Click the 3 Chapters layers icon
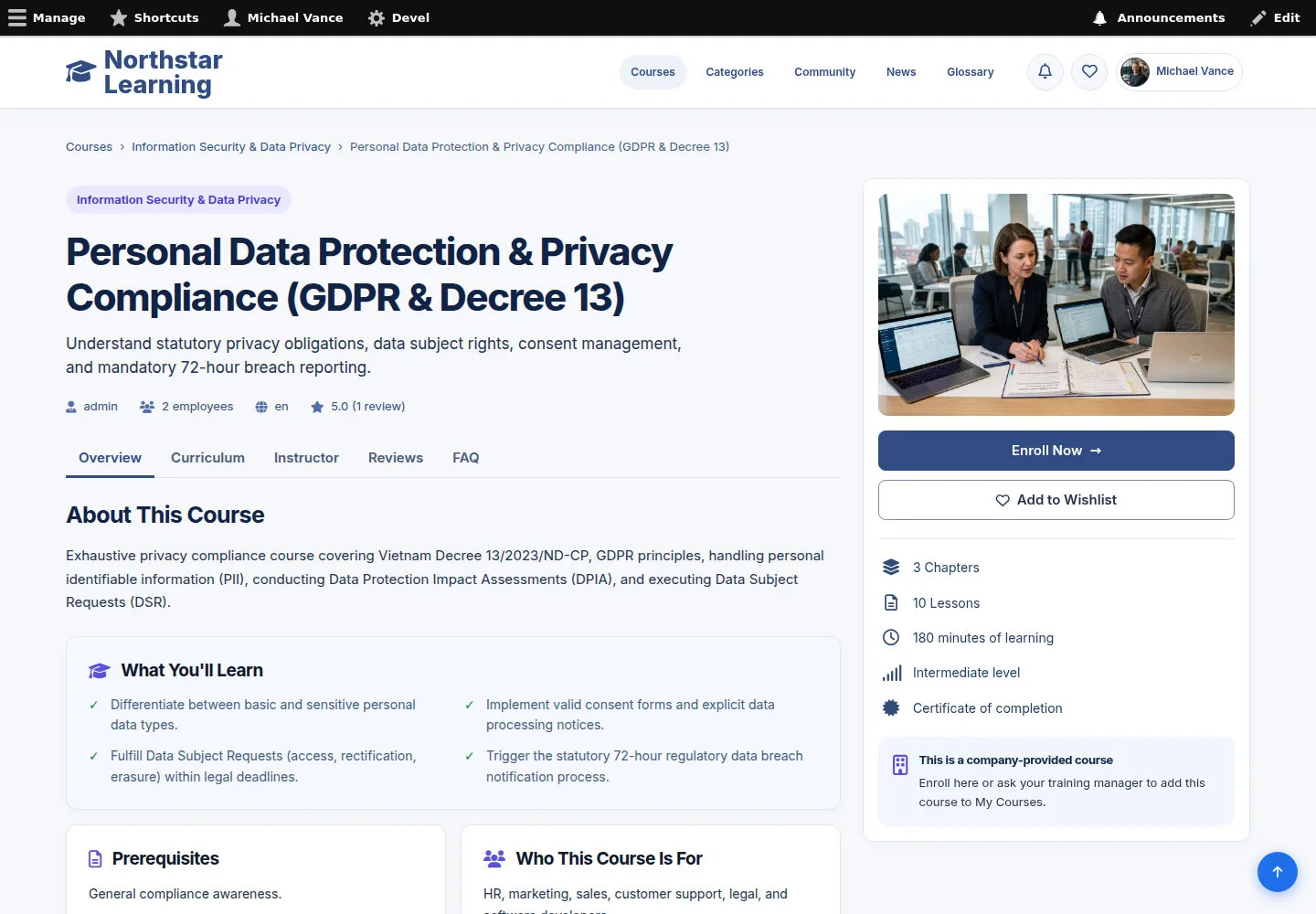Viewport: 1316px width, 914px height. [x=891, y=568]
